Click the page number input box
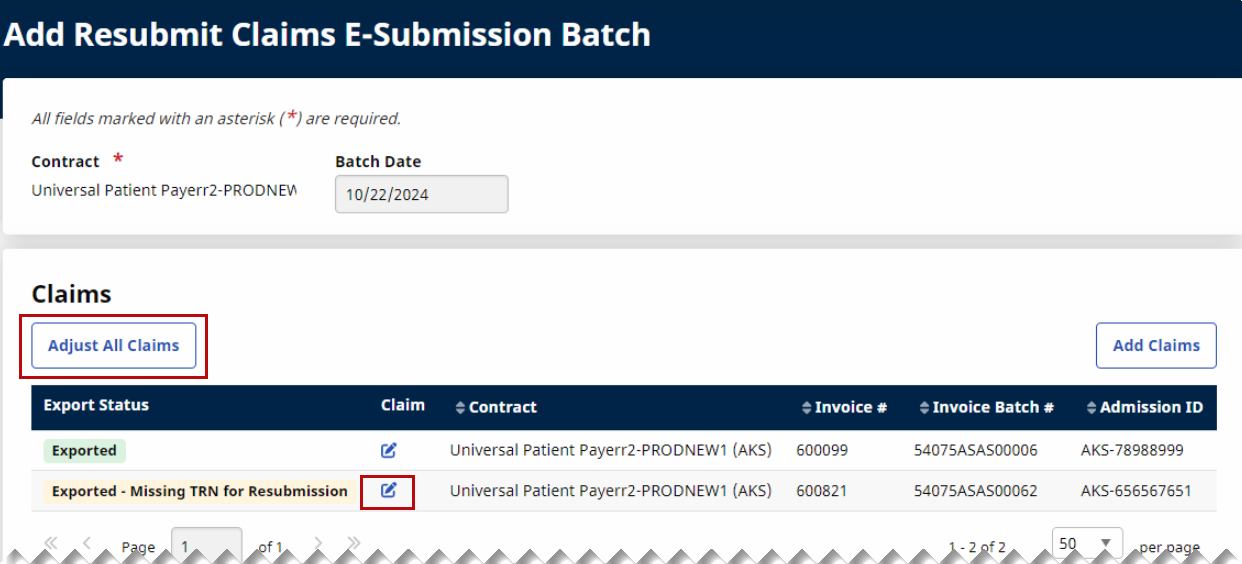This screenshot has width=1242, height=564. pyautogui.click(x=207, y=545)
